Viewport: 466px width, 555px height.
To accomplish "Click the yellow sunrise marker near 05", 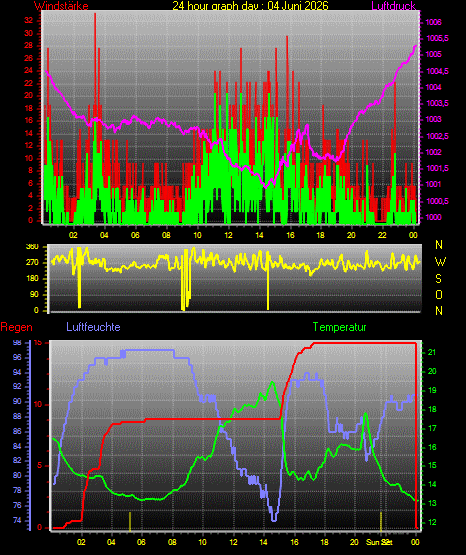I will tap(130, 521).
